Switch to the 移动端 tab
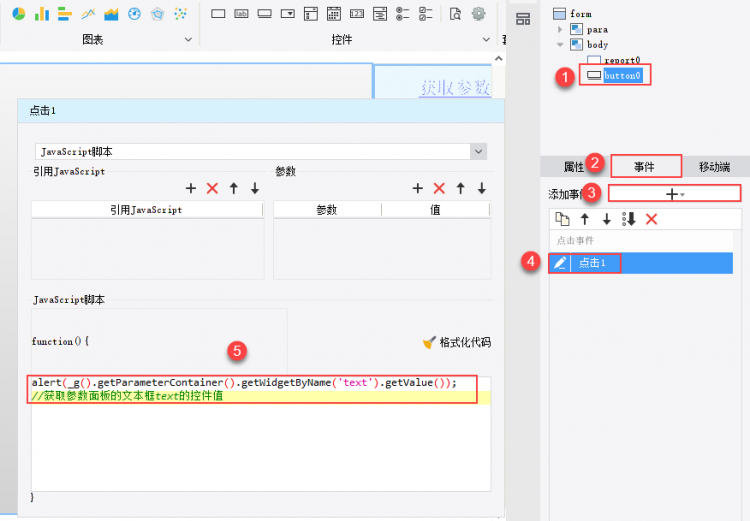750x521 pixels. pos(714,167)
